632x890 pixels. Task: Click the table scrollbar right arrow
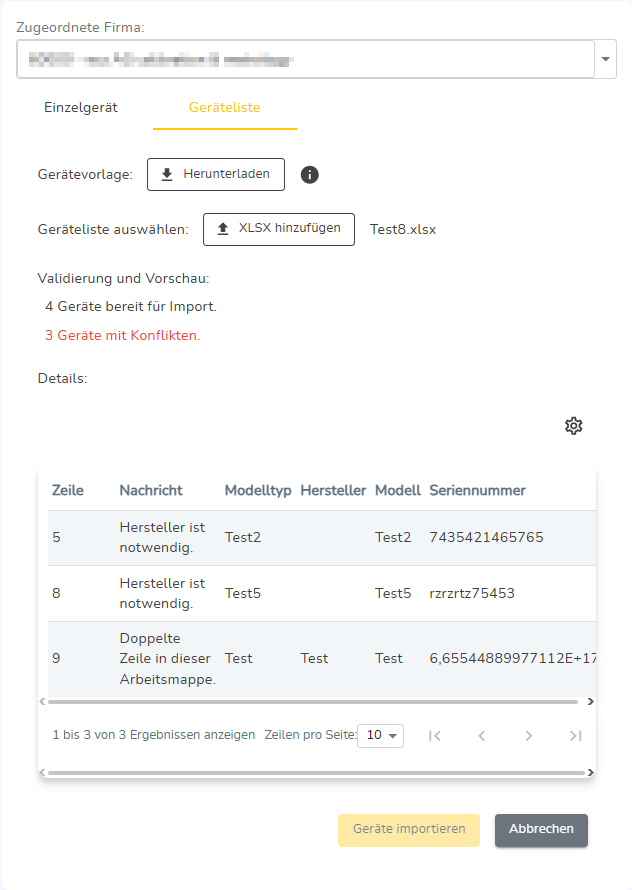[591, 702]
